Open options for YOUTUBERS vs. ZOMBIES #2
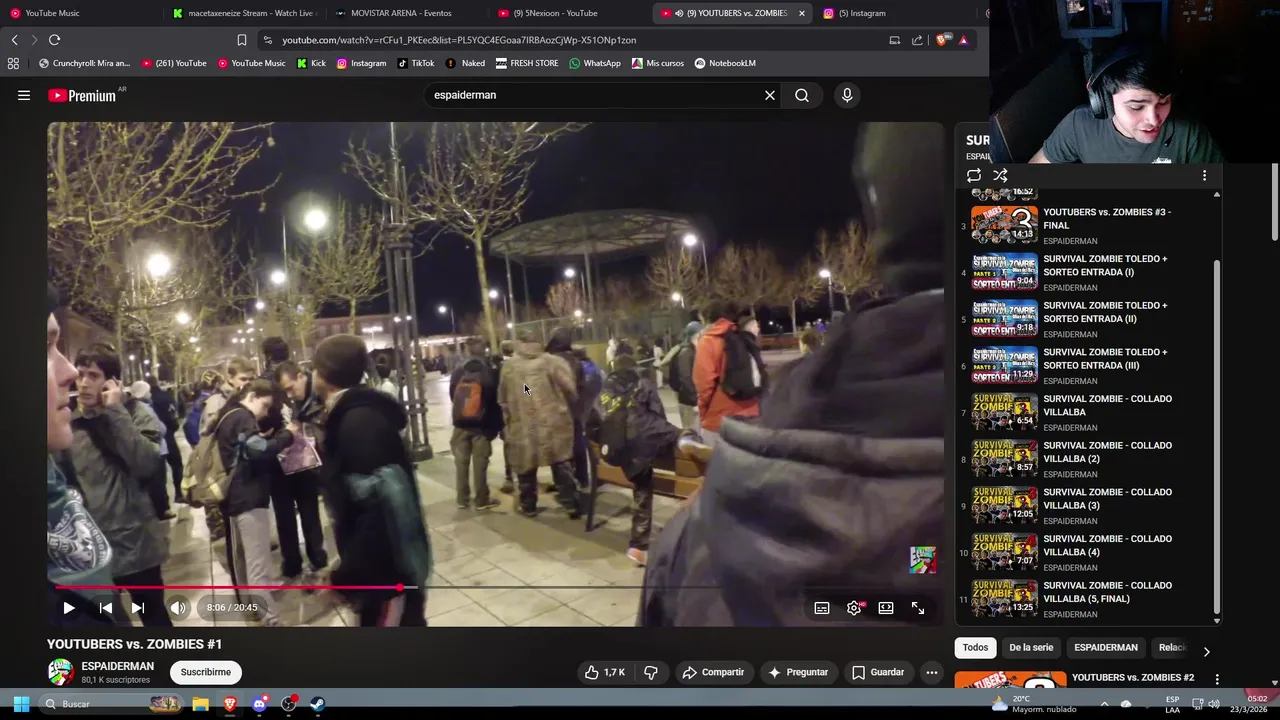 [1217, 679]
